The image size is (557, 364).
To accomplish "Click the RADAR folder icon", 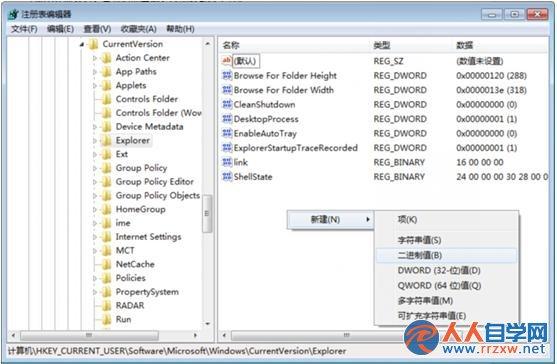I will 107,306.
